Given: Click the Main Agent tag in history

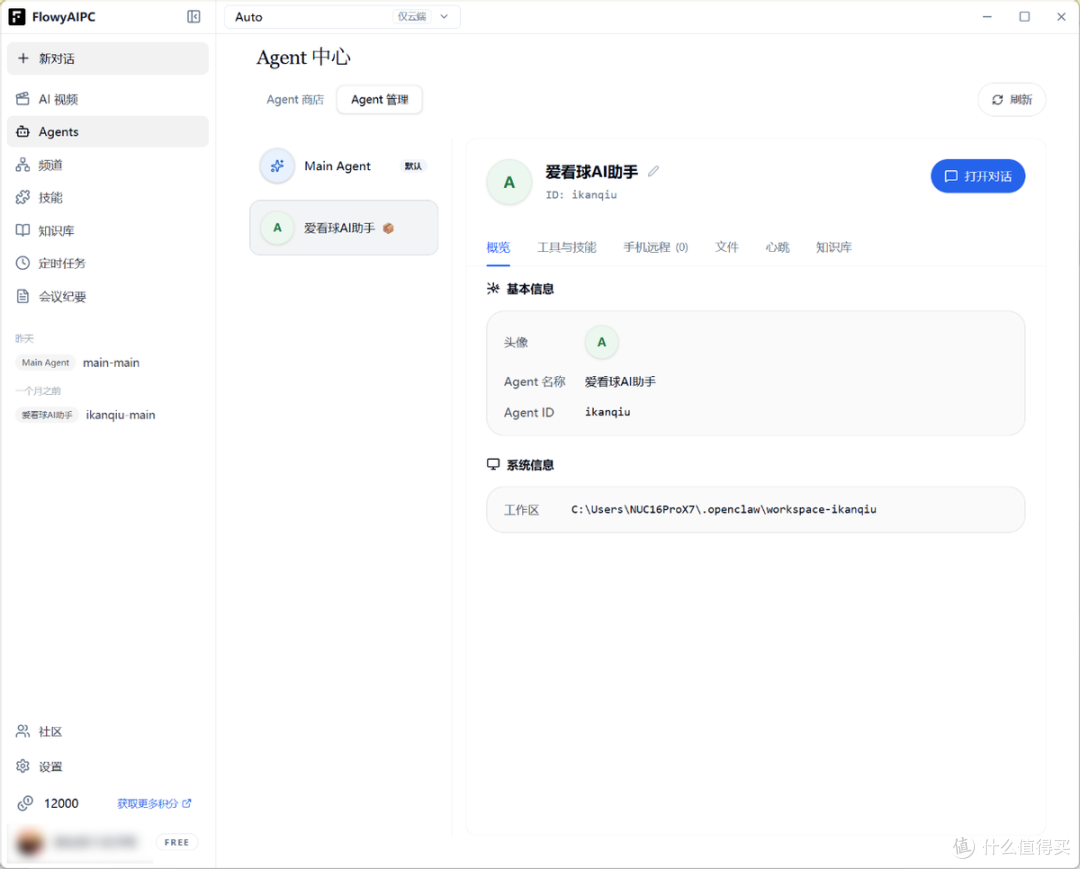Looking at the screenshot, I should coord(45,363).
